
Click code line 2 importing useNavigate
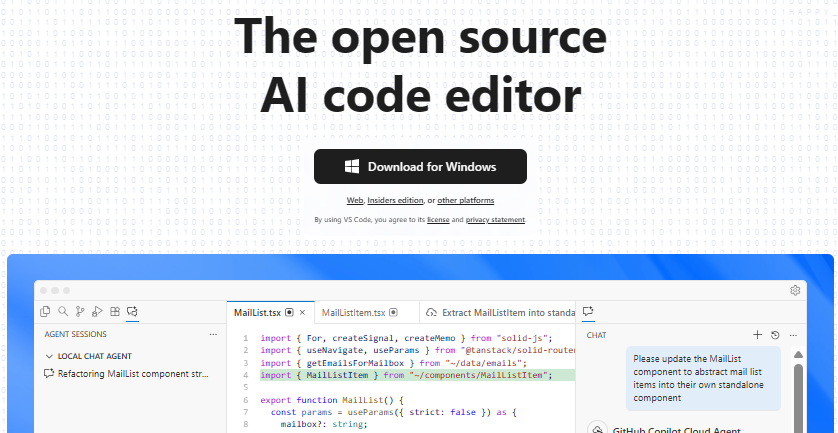click(x=417, y=350)
